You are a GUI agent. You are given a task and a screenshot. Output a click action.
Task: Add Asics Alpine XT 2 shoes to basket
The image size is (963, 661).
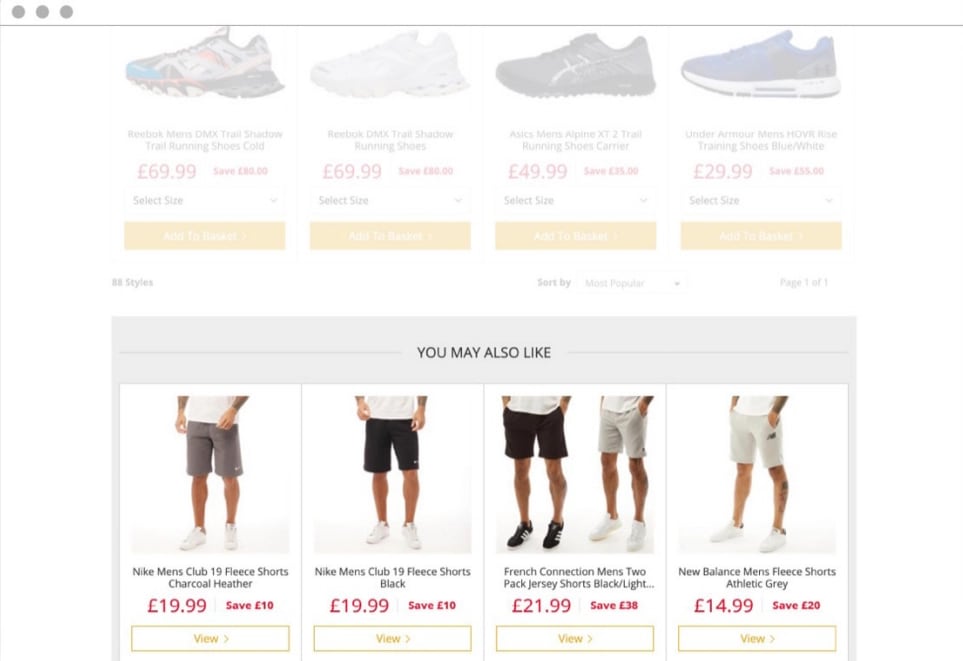tap(574, 234)
